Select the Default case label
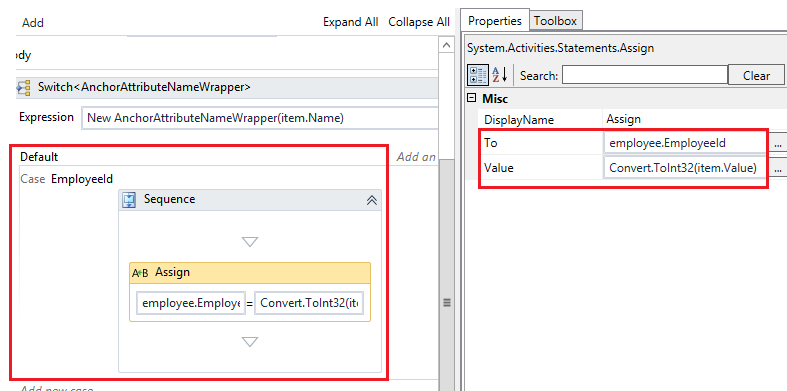This screenshot has width=787, height=391. click(x=39, y=157)
